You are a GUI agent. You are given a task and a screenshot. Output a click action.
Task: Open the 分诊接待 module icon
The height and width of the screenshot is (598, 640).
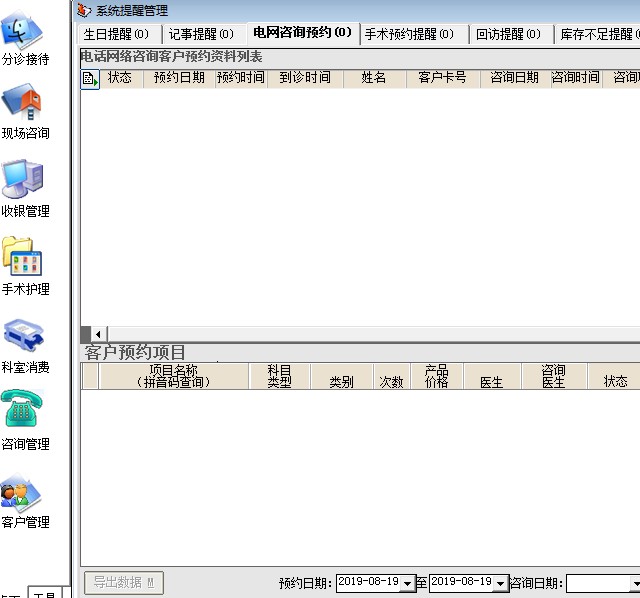click(22, 30)
